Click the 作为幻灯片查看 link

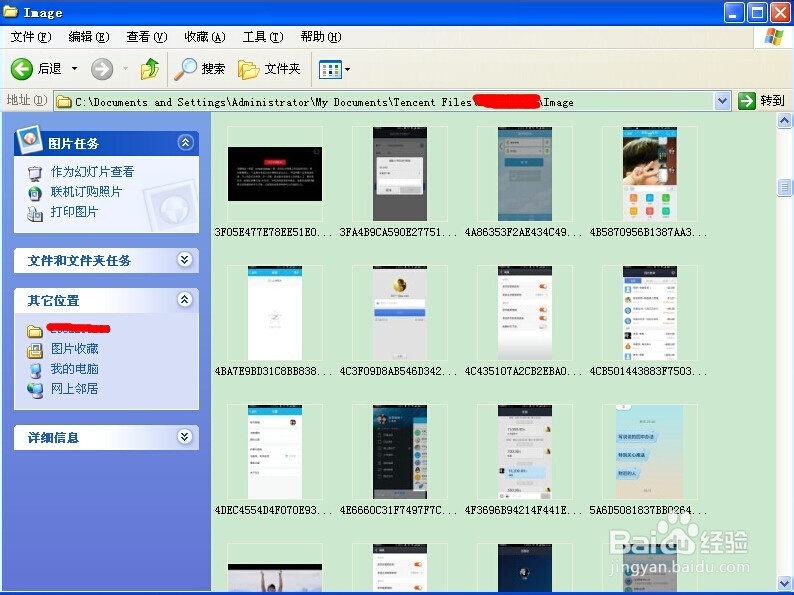(x=92, y=172)
